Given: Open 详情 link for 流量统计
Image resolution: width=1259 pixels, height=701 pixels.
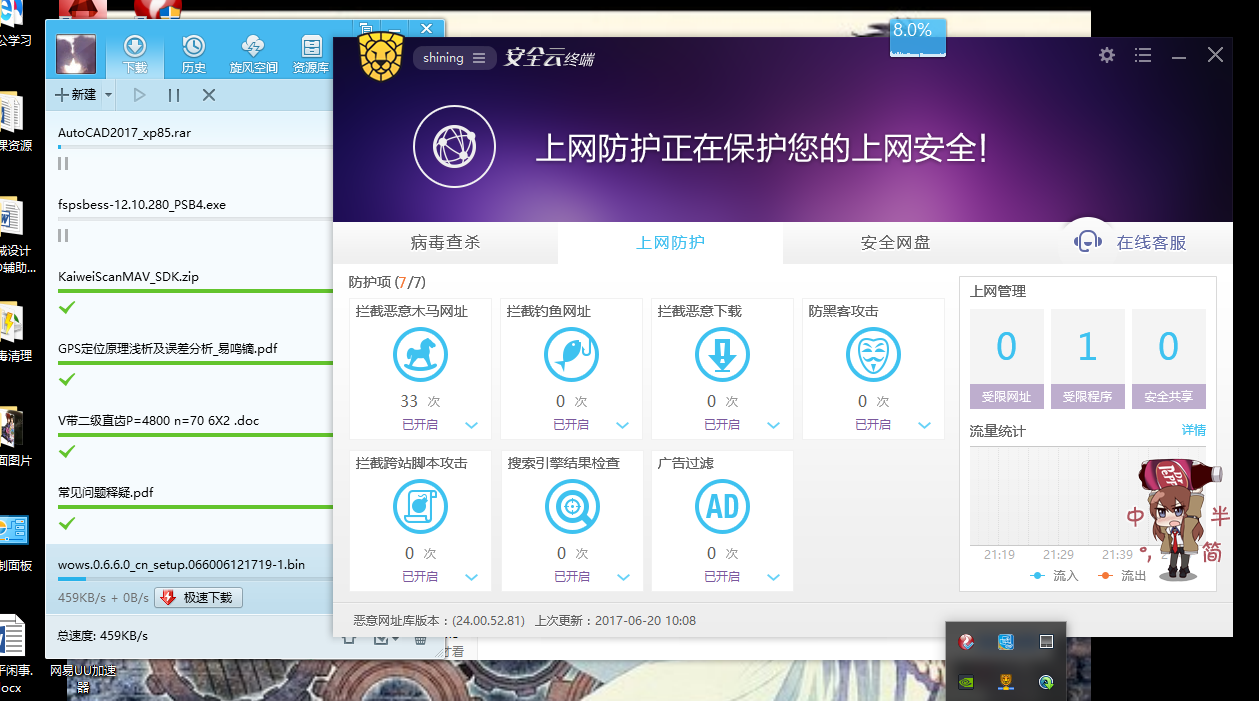Looking at the screenshot, I should (1193, 430).
